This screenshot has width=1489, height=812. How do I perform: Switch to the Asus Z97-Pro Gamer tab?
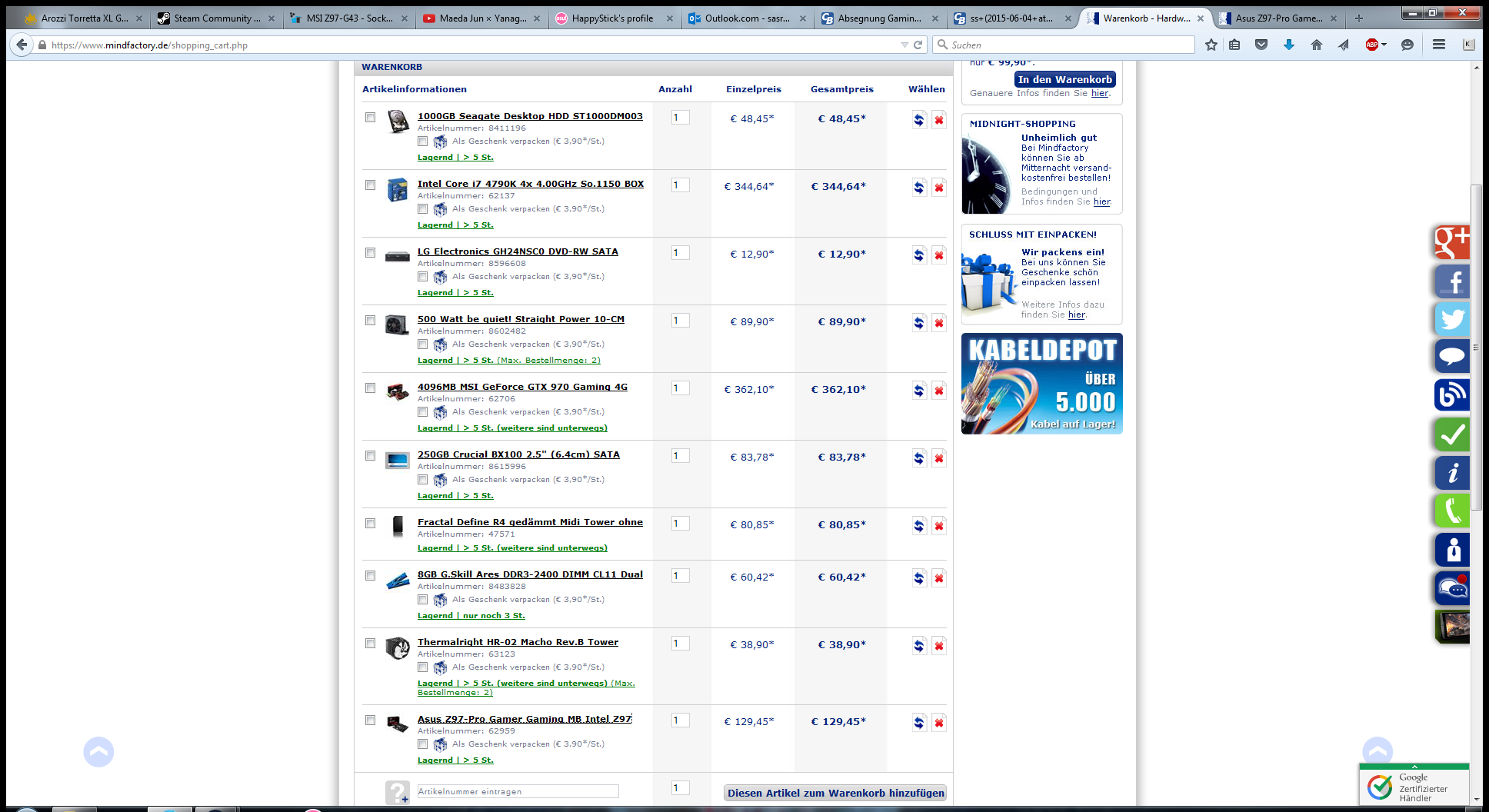click(x=1278, y=18)
